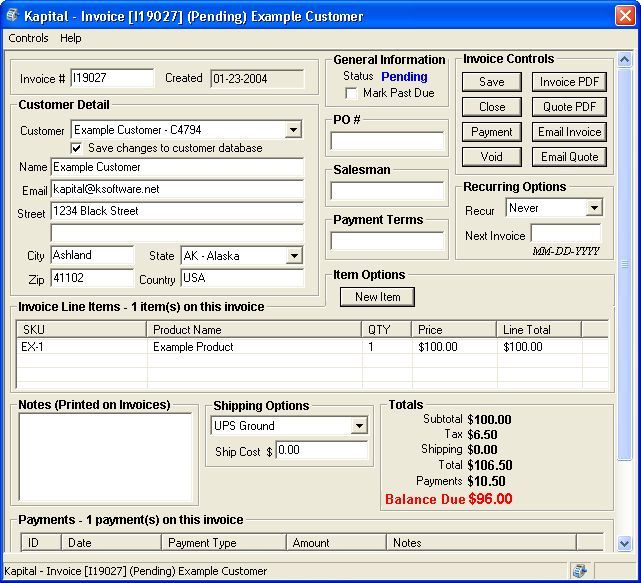This screenshot has height=583, width=641.
Task: Click the Amount column header in Payments
Action: coord(336,543)
